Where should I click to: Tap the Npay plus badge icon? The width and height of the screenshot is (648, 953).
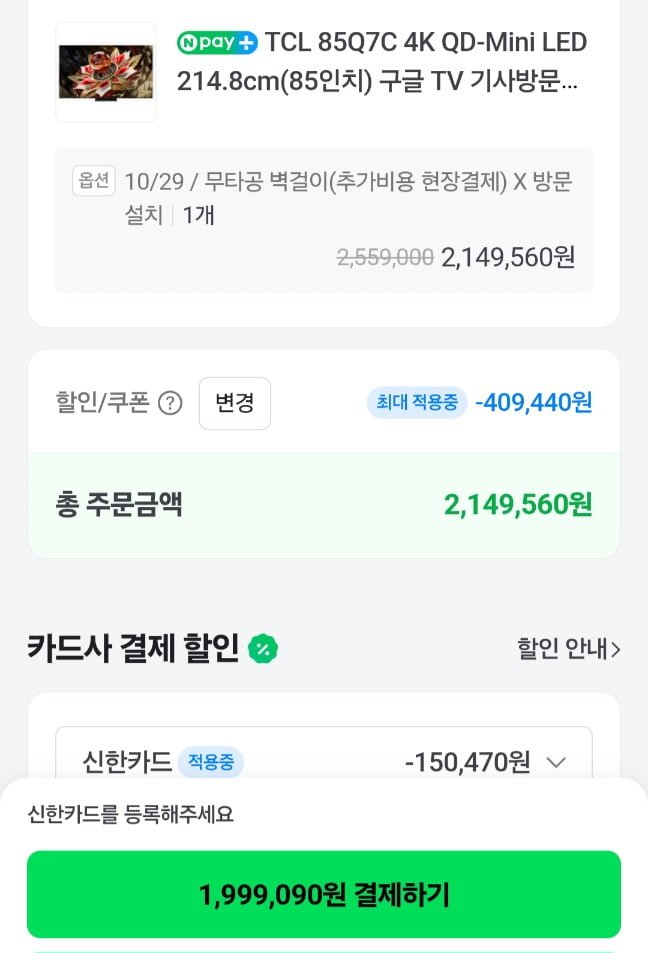coord(217,43)
